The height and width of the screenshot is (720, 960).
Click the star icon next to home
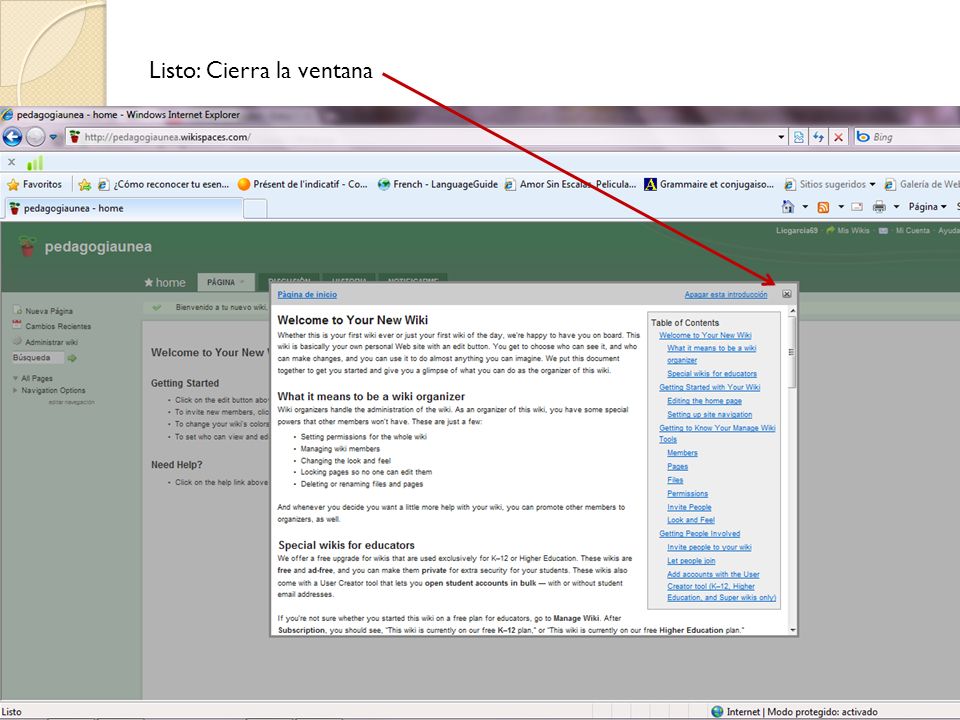149,282
